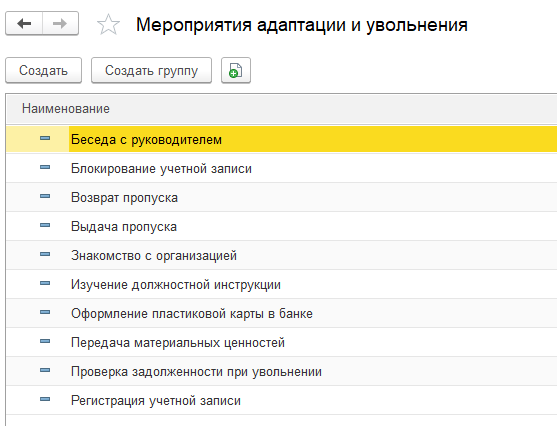Select the row Выдача пропуска
This screenshot has width=557, height=426.
pos(281,226)
